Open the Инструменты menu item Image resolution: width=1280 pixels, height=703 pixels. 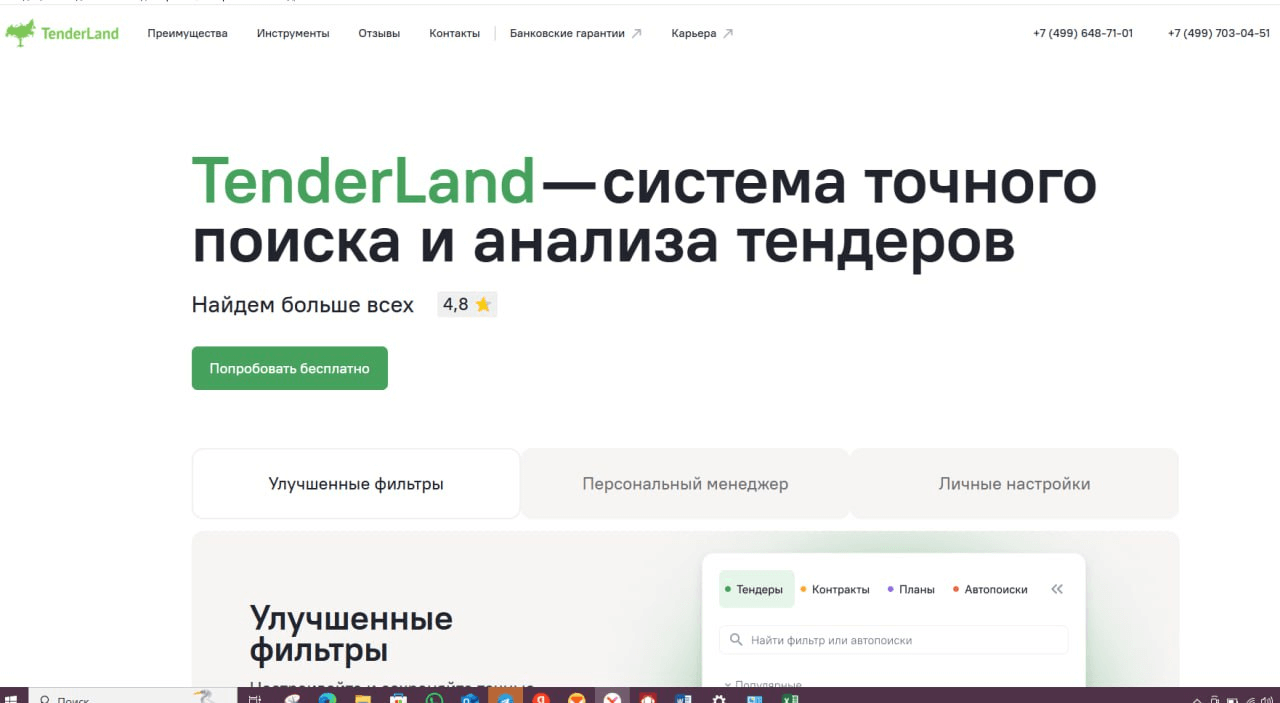[293, 33]
